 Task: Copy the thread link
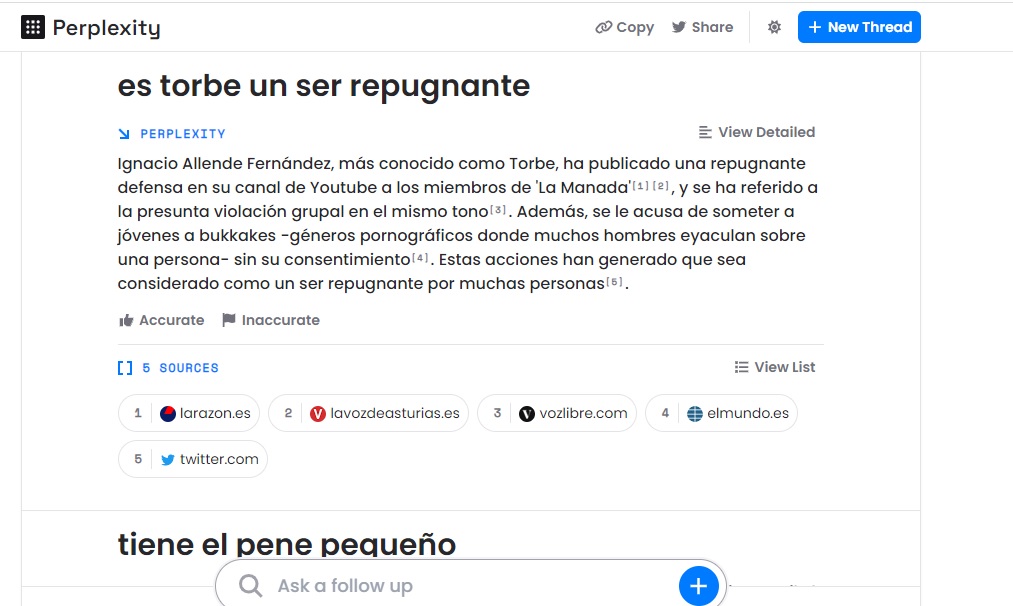[x=625, y=27]
